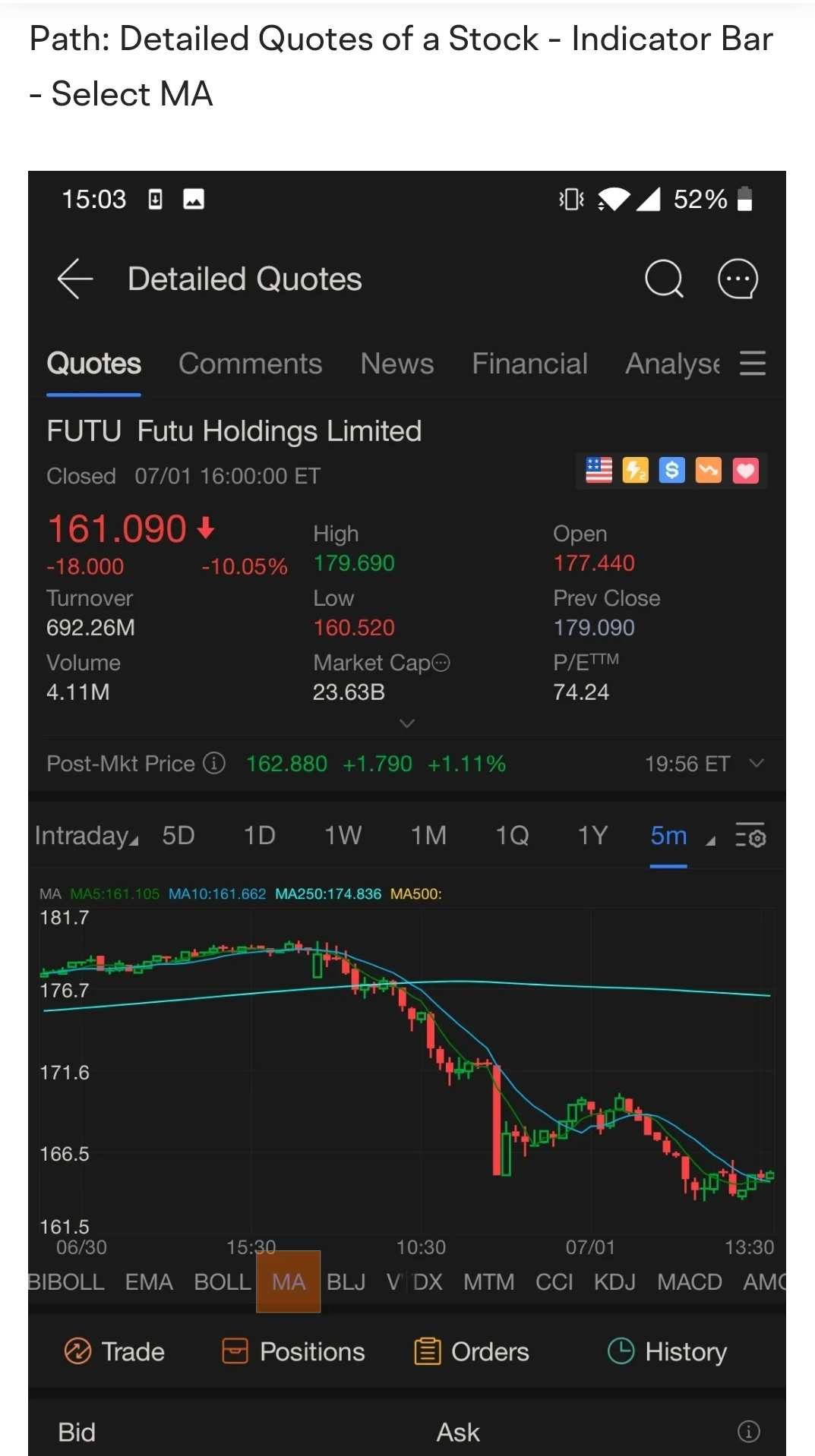Tap the MA10:161.662 legend value
815x1456 pixels.
click(217, 893)
